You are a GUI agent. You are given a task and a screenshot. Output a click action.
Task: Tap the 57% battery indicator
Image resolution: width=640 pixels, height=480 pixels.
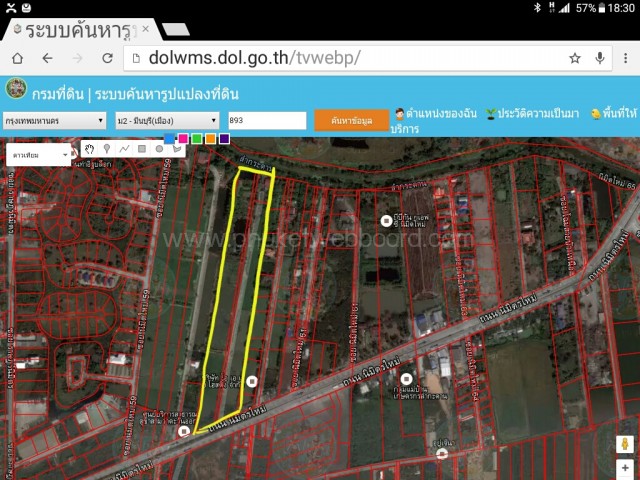click(x=591, y=8)
